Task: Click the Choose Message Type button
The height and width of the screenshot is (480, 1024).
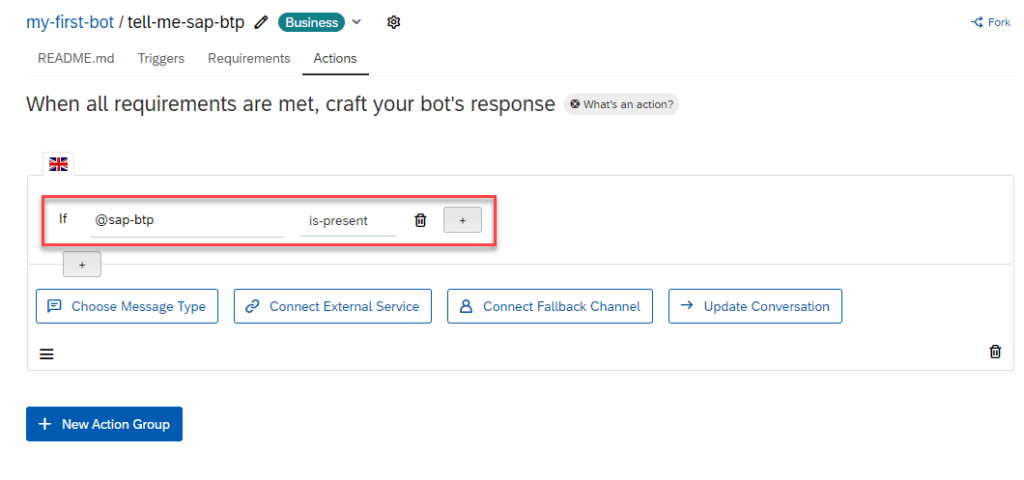Action: click(x=127, y=307)
